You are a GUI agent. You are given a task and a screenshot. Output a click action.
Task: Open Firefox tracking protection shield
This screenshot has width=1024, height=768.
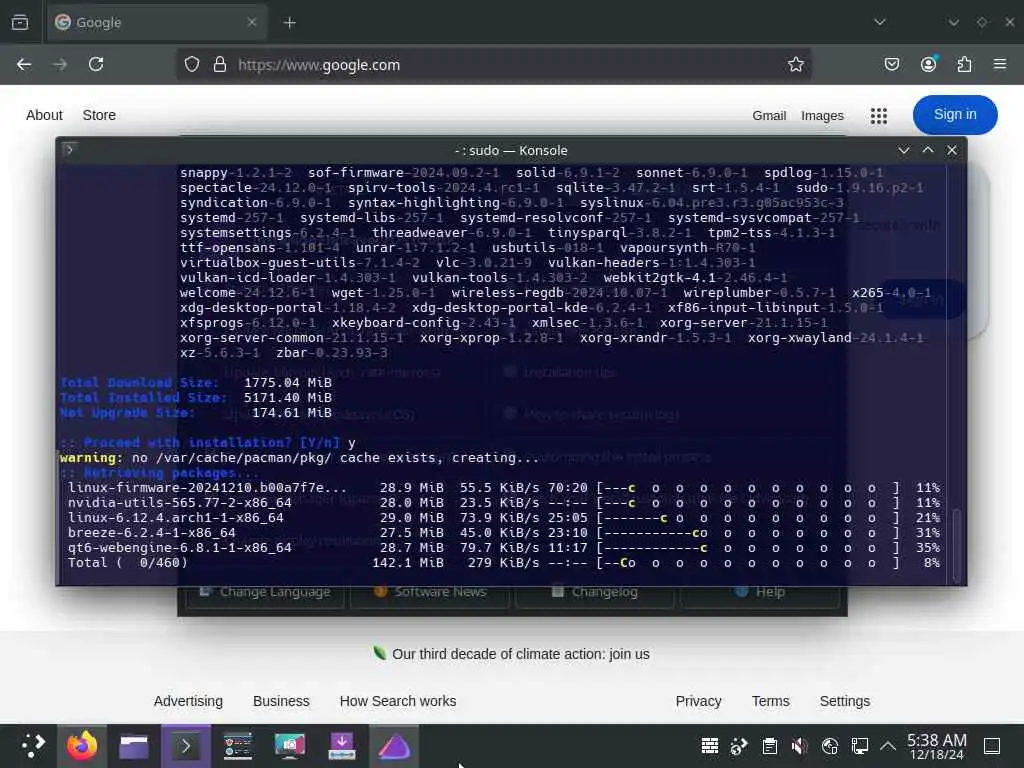tap(191, 65)
